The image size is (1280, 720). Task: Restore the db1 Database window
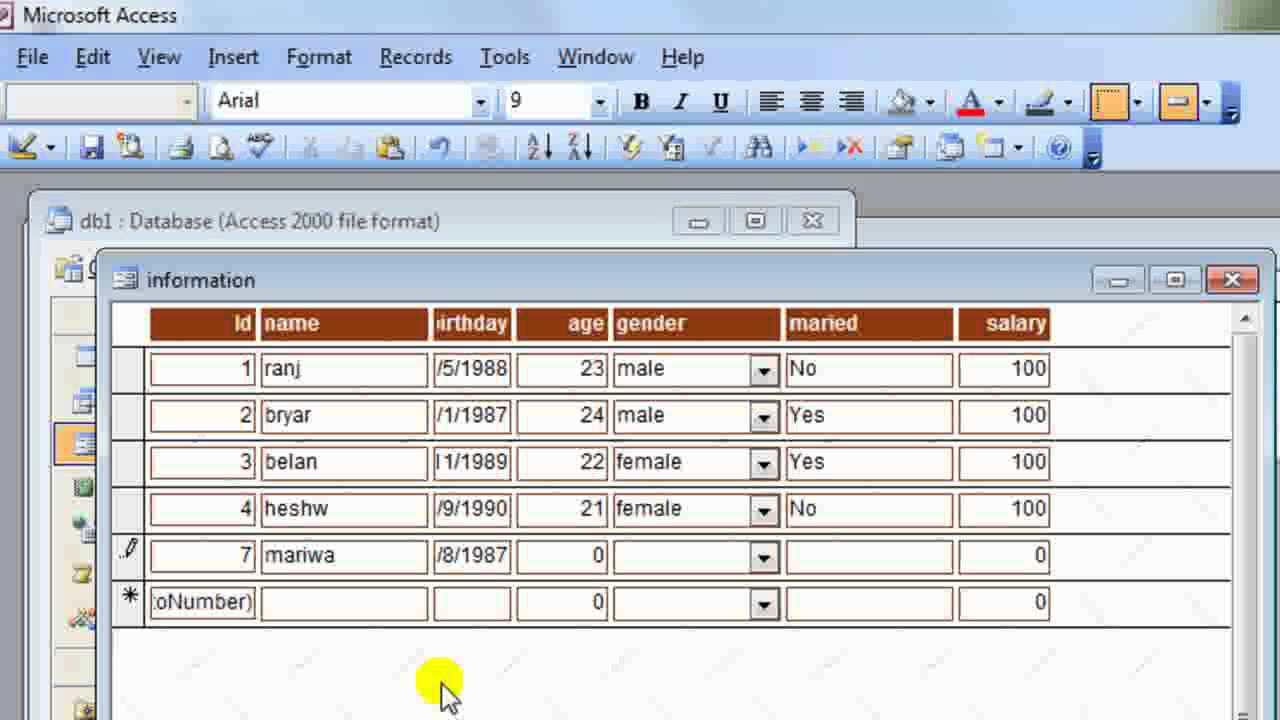coord(755,221)
